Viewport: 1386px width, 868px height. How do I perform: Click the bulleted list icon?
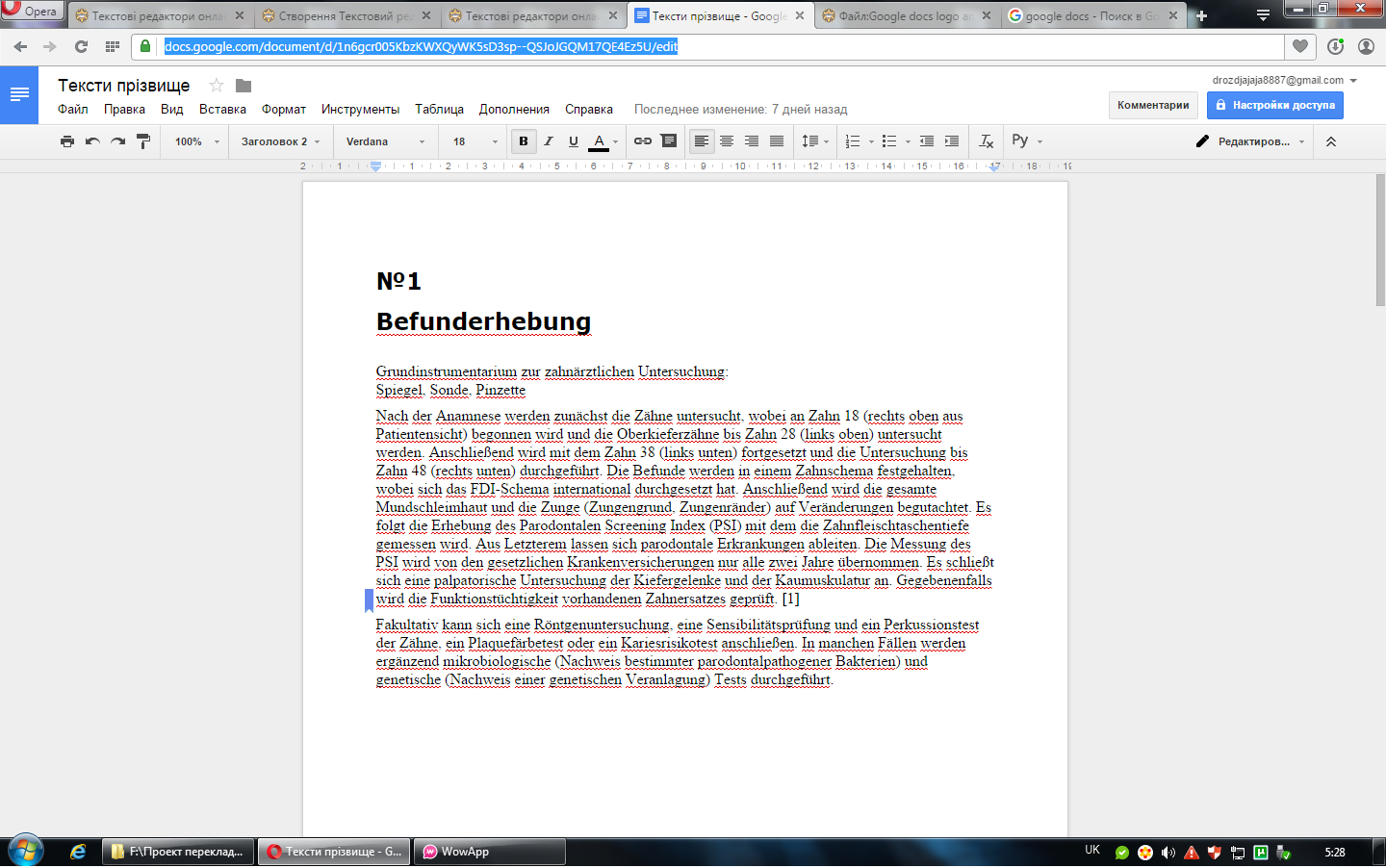pos(889,141)
